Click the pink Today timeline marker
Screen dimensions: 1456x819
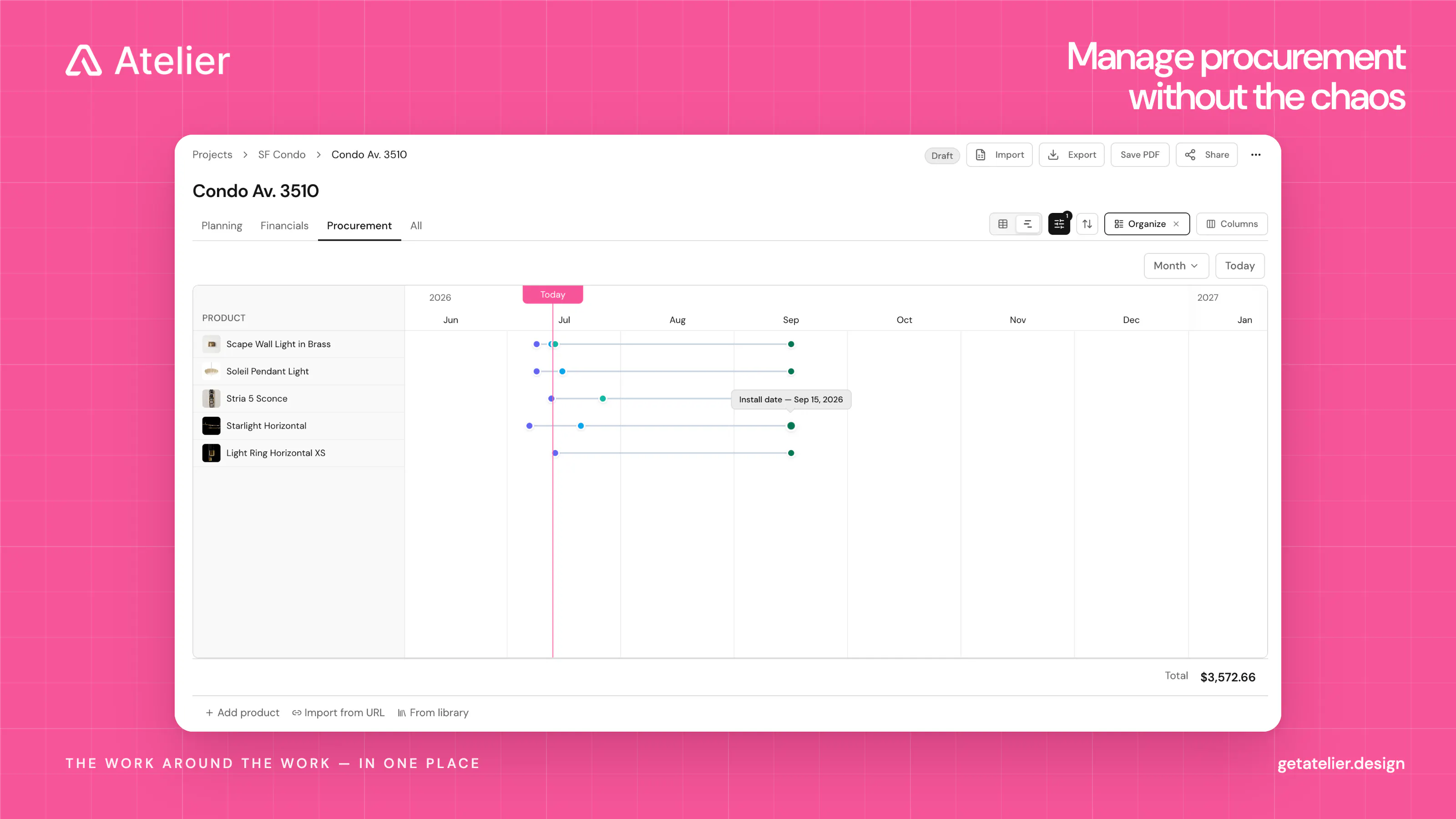click(x=552, y=294)
